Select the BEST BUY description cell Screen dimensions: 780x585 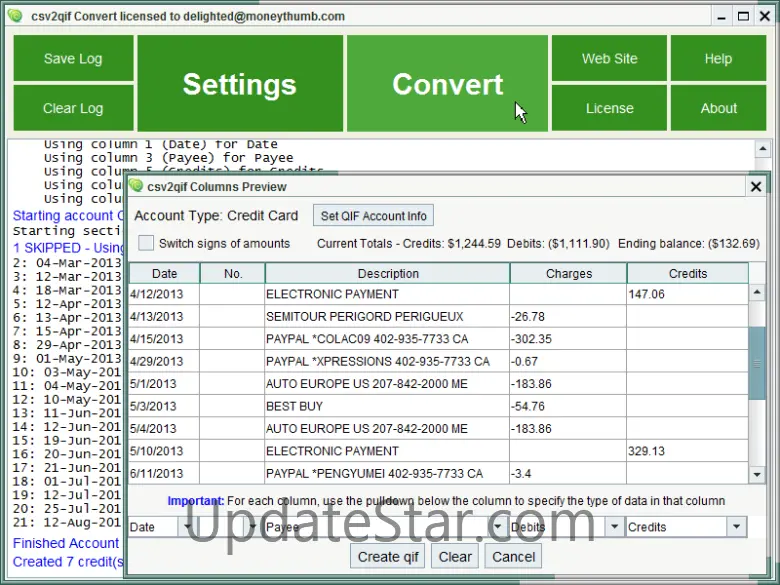point(387,406)
